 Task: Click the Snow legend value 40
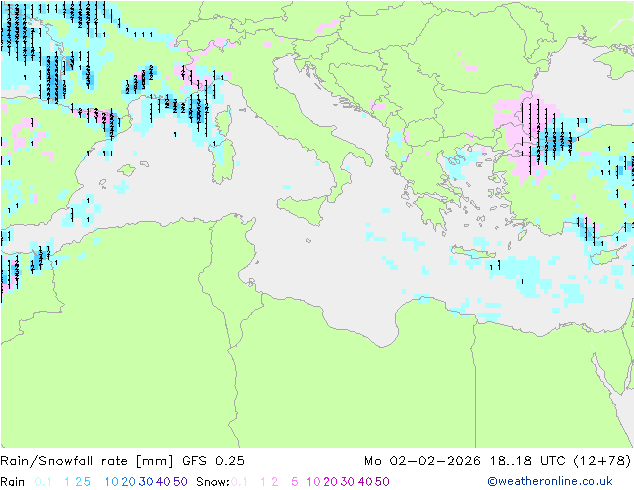pos(365,482)
